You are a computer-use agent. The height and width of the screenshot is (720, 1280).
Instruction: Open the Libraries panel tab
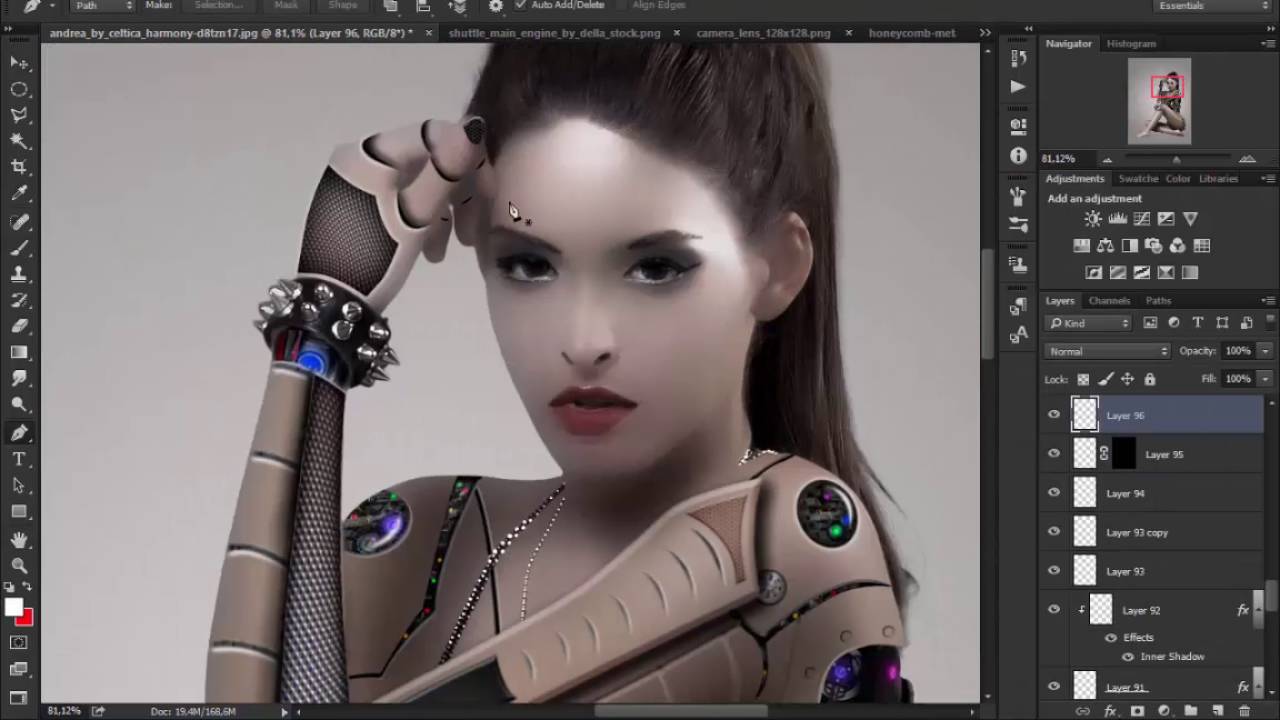pyautogui.click(x=1218, y=178)
